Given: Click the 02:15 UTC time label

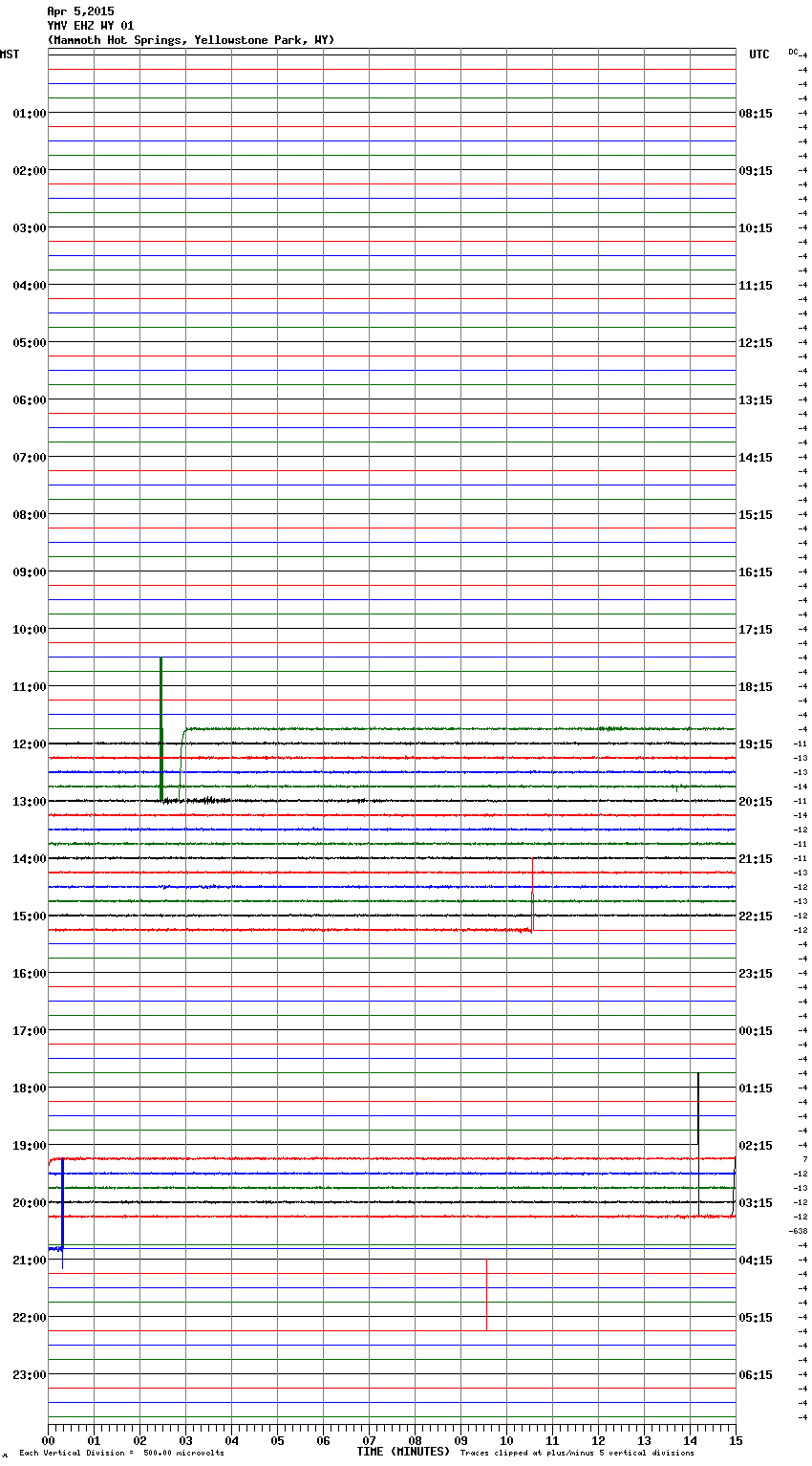Looking at the screenshot, I should (x=756, y=1146).
